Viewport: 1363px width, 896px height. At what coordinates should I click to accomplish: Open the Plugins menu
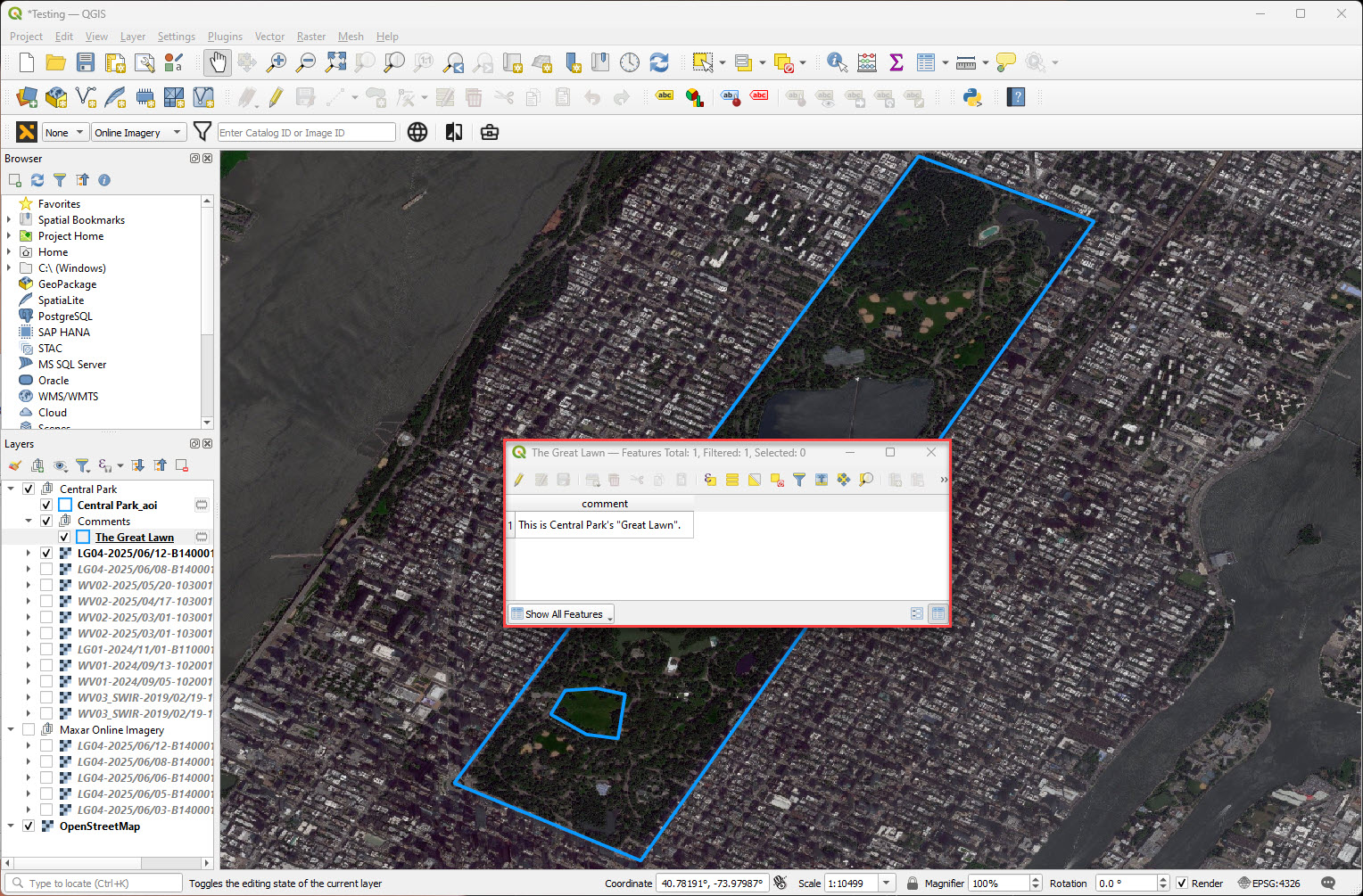(x=225, y=37)
